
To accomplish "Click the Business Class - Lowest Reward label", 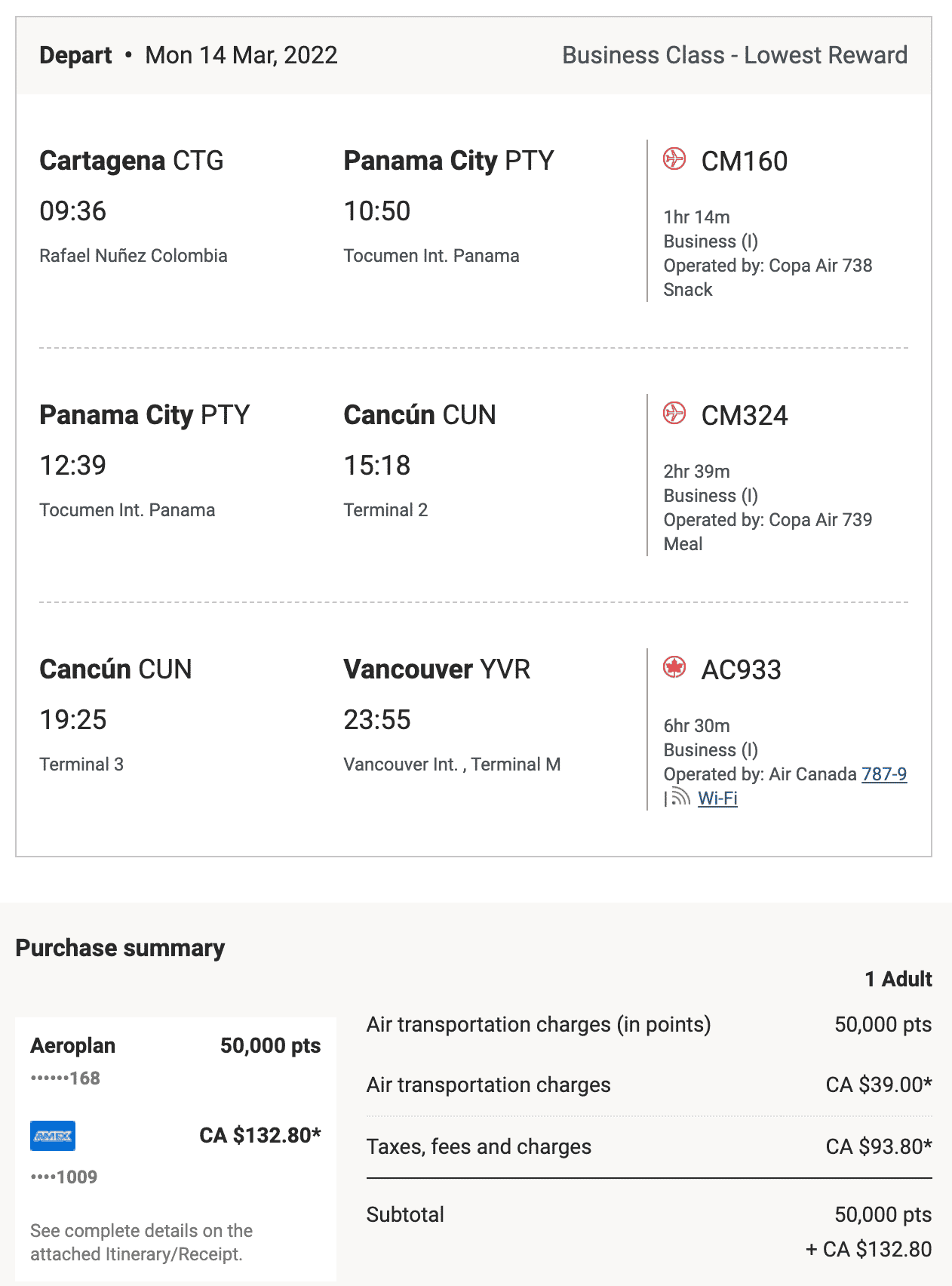I will coord(735,55).
